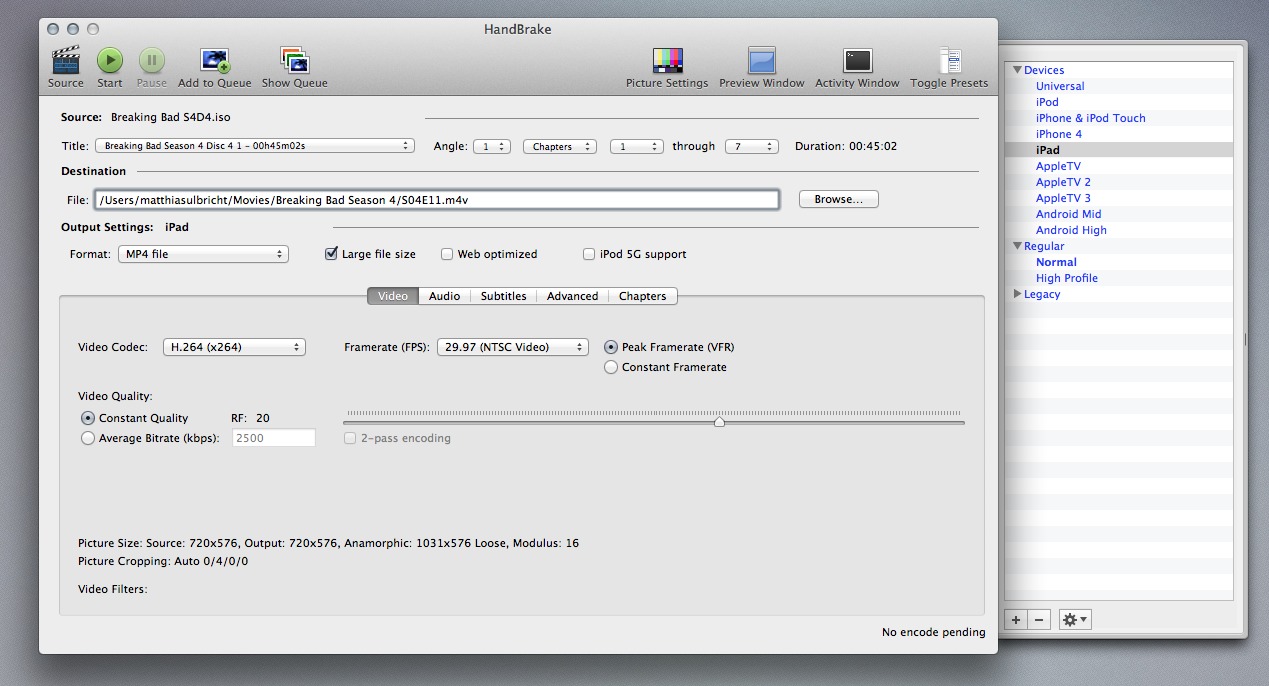Collapse the Devices preset group
The height and width of the screenshot is (686, 1269).
1018,70
